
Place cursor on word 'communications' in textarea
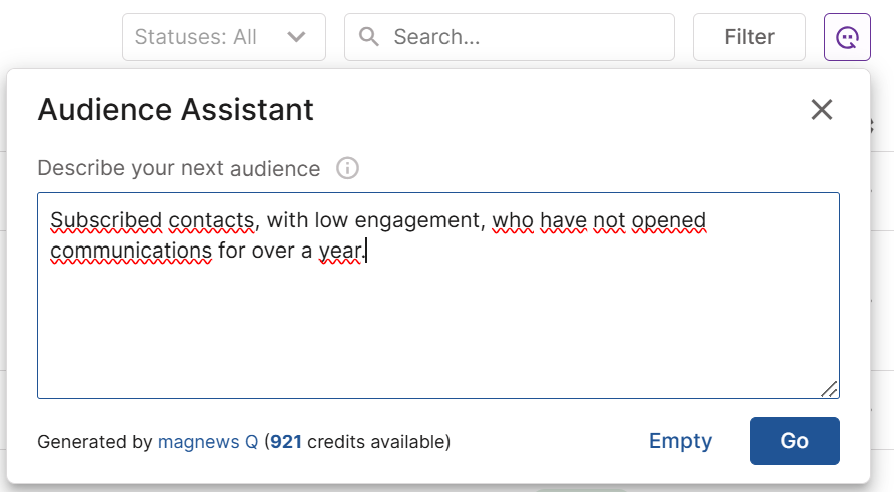click(x=131, y=250)
